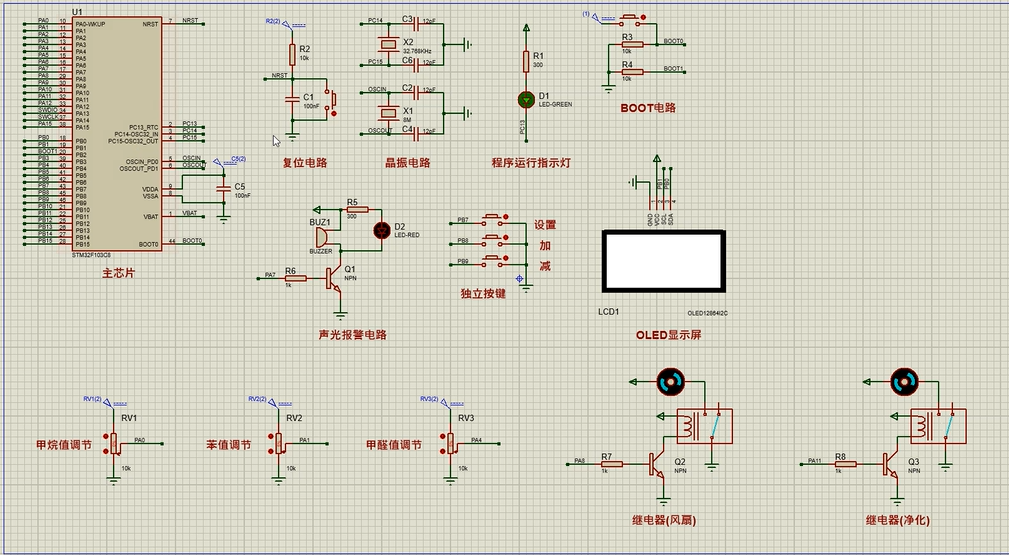Toggle the BOOT circuit push button above R3
The height and width of the screenshot is (555, 1009).
click(631, 17)
